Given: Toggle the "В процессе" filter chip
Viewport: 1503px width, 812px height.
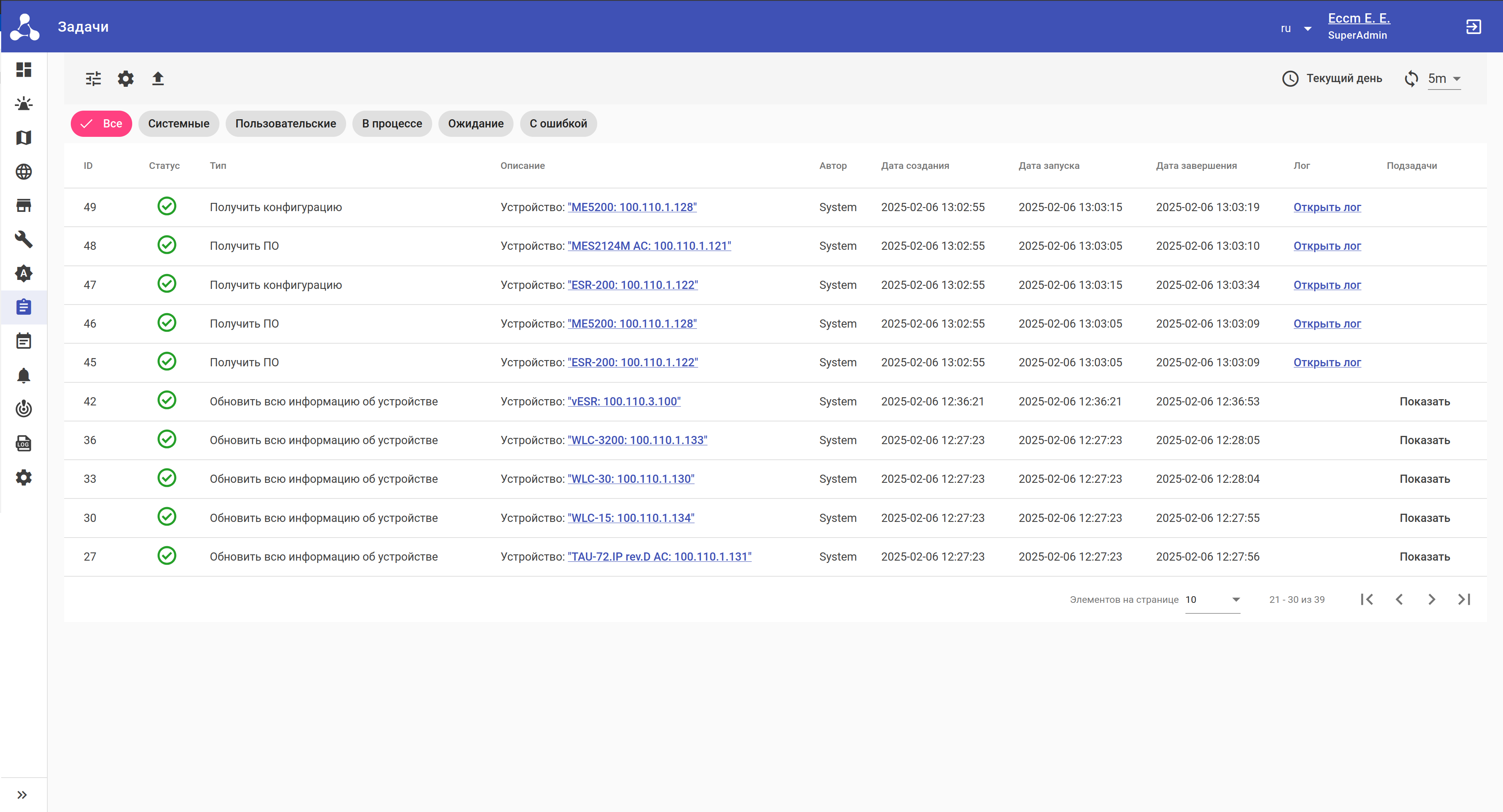Looking at the screenshot, I should click(x=391, y=124).
